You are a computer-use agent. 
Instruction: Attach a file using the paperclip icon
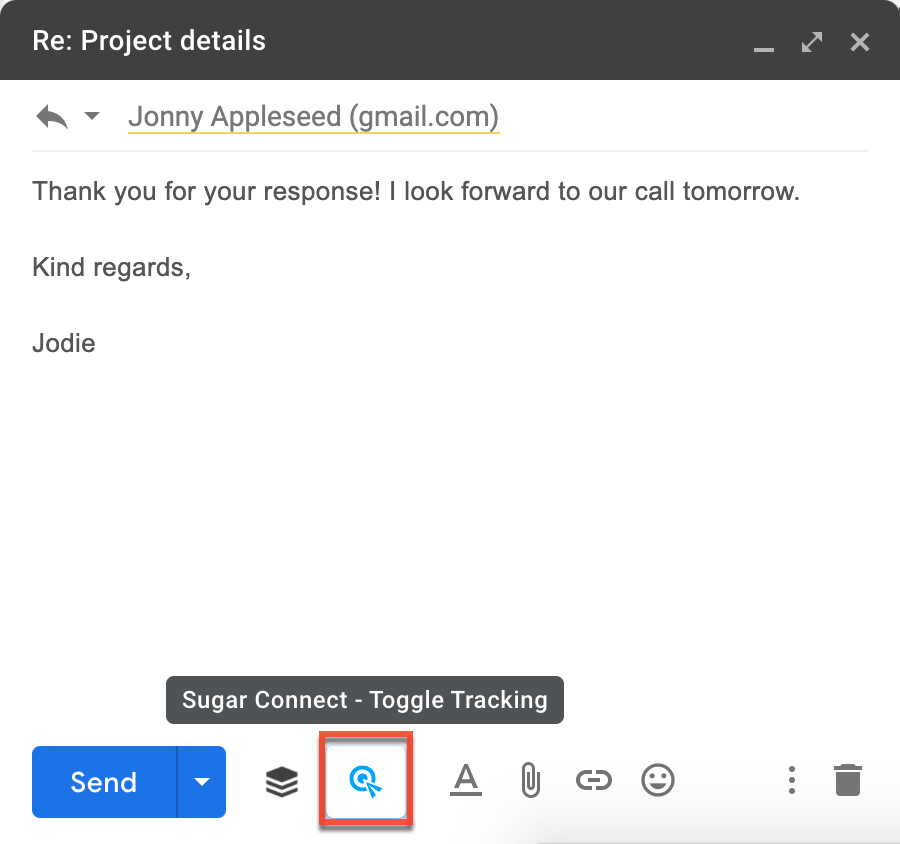point(530,781)
